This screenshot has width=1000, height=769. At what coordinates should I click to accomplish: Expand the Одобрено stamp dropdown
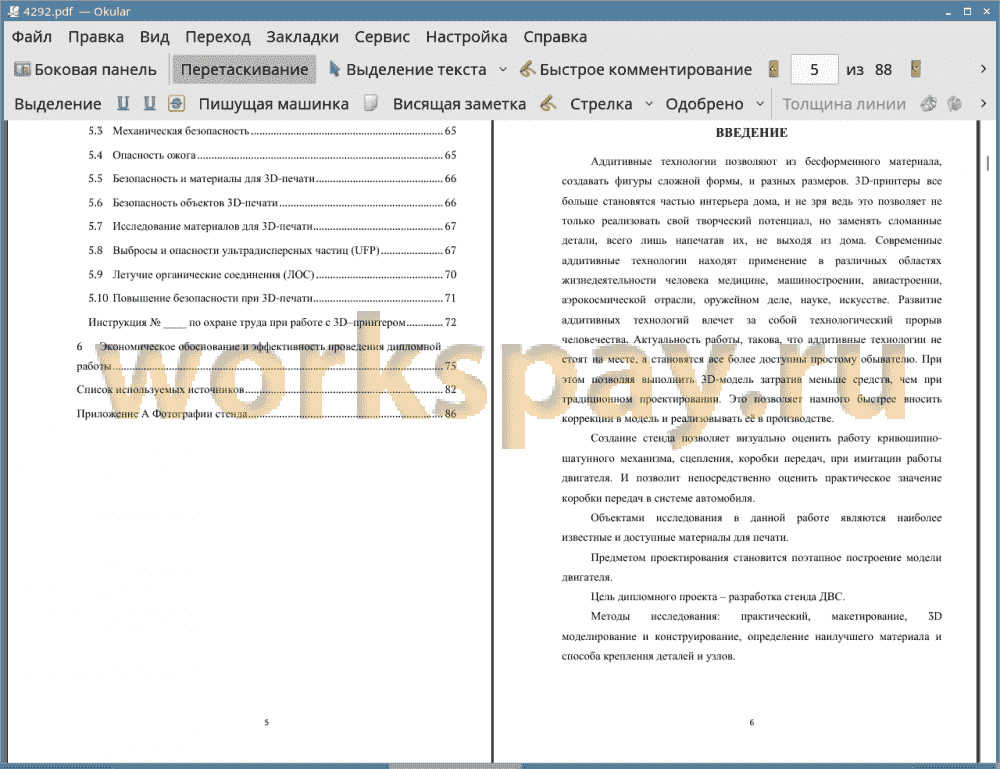click(x=760, y=104)
